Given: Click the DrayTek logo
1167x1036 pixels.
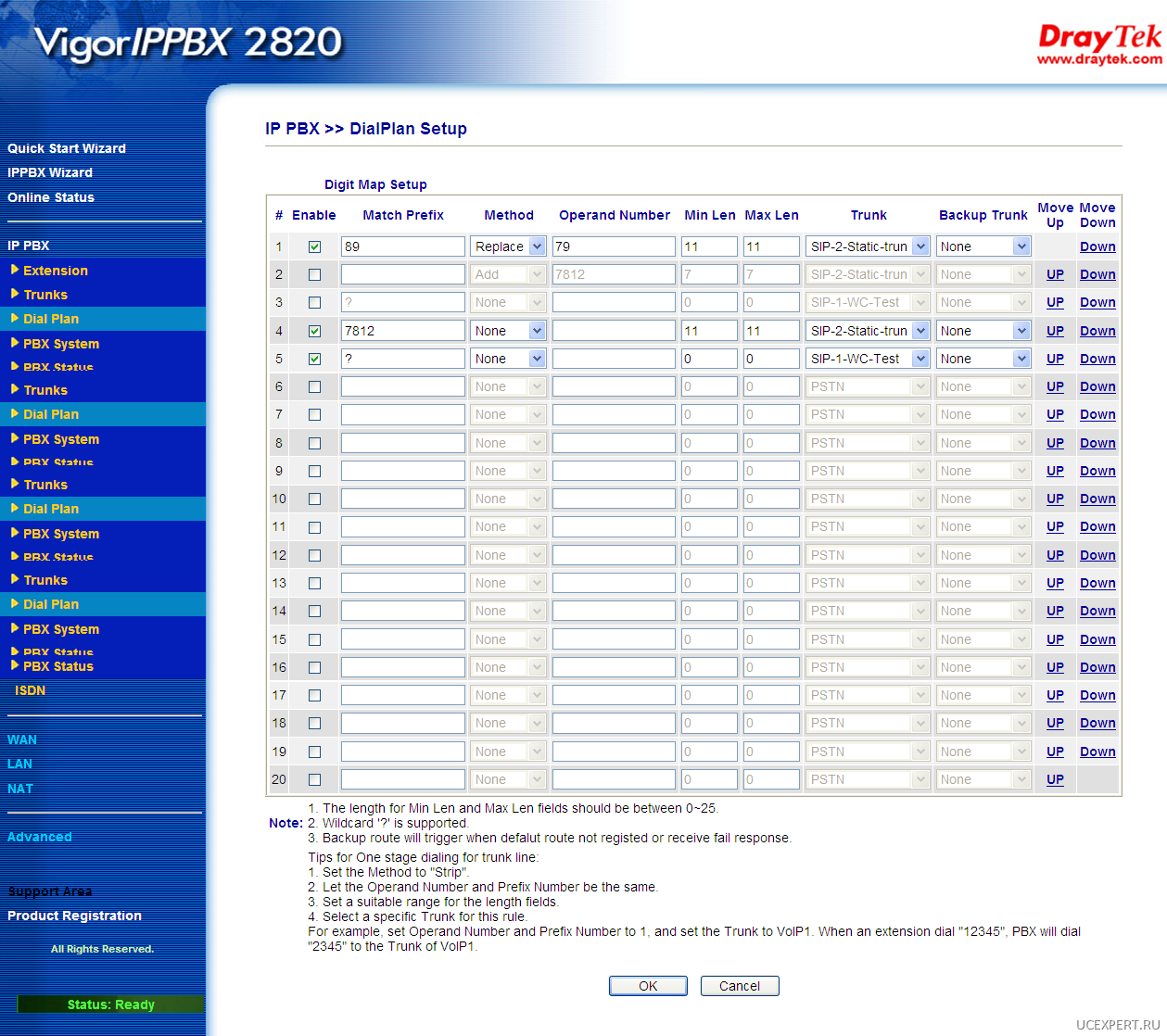Looking at the screenshot, I should pyautogui.click(x=1099, y=45).
